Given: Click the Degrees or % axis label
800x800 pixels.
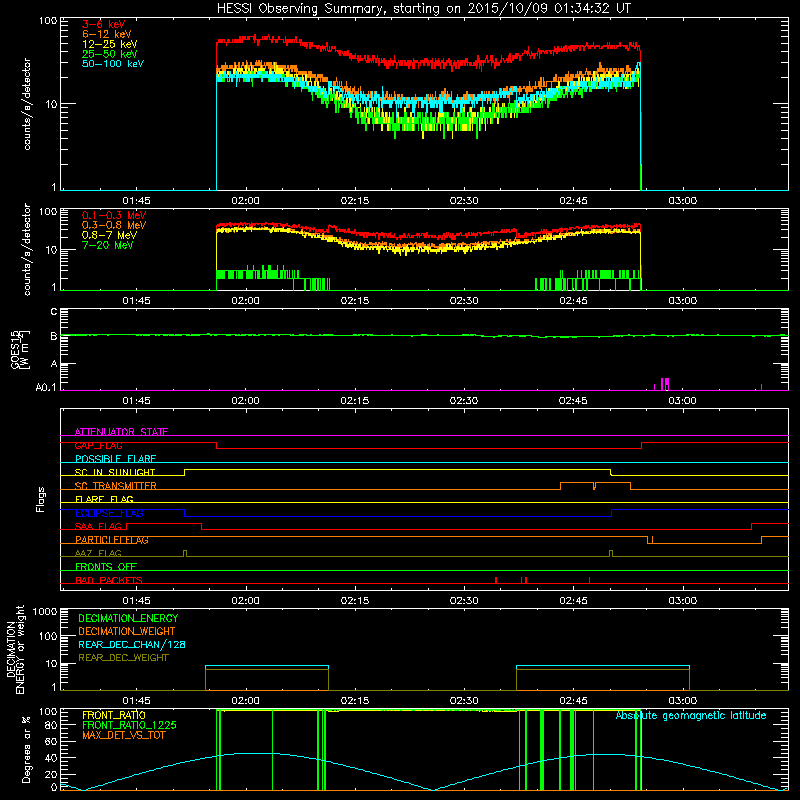Looking at the screenshot, I should 26,749.
